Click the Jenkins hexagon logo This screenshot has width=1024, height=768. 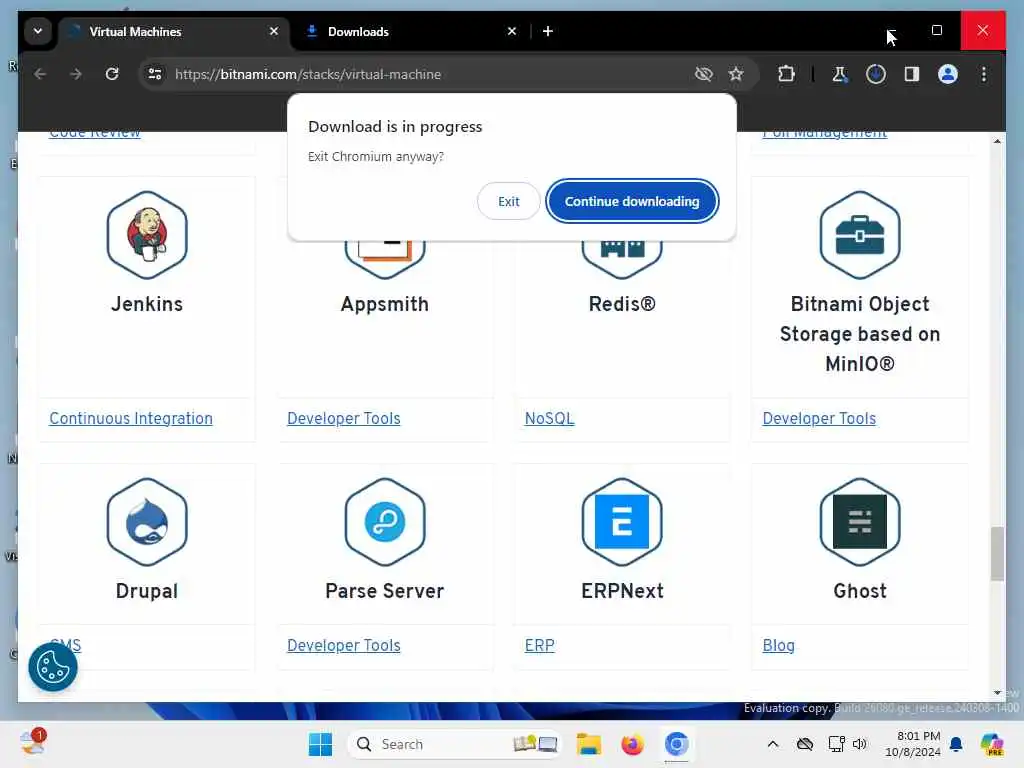pyautogui.click(x=147, y=235)
